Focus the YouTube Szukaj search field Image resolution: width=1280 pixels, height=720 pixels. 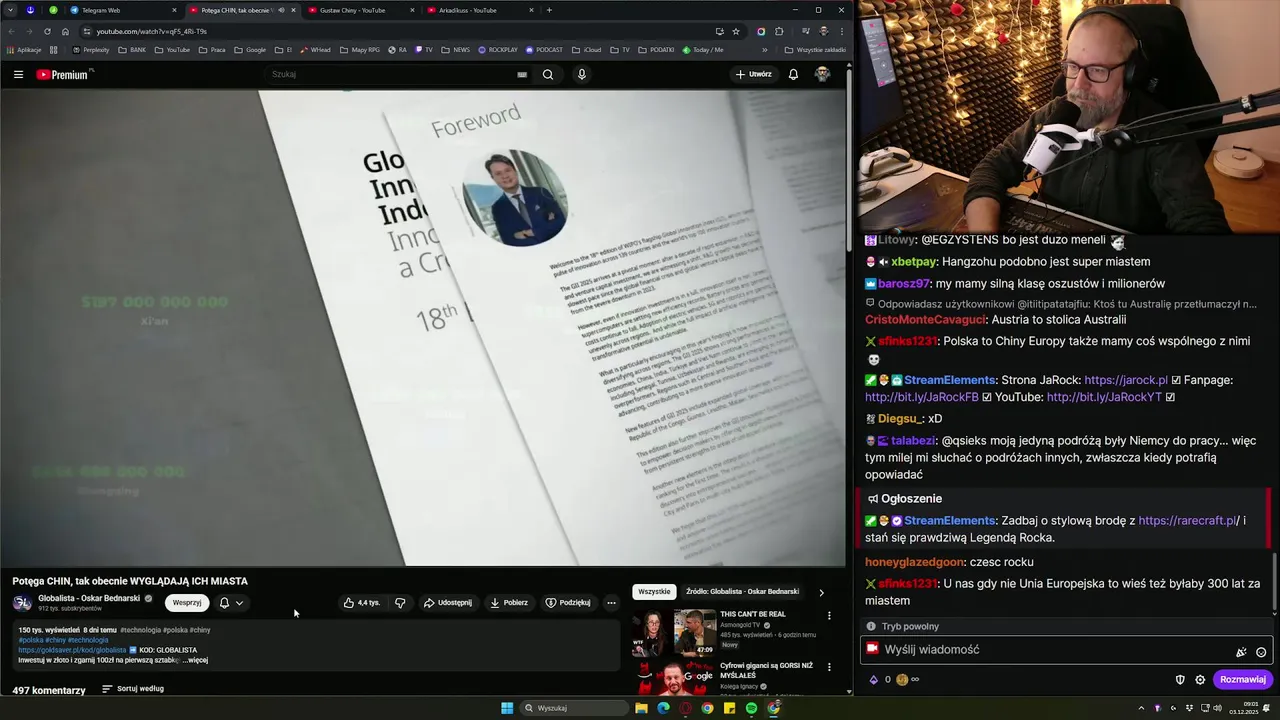[x=390, y=74]
